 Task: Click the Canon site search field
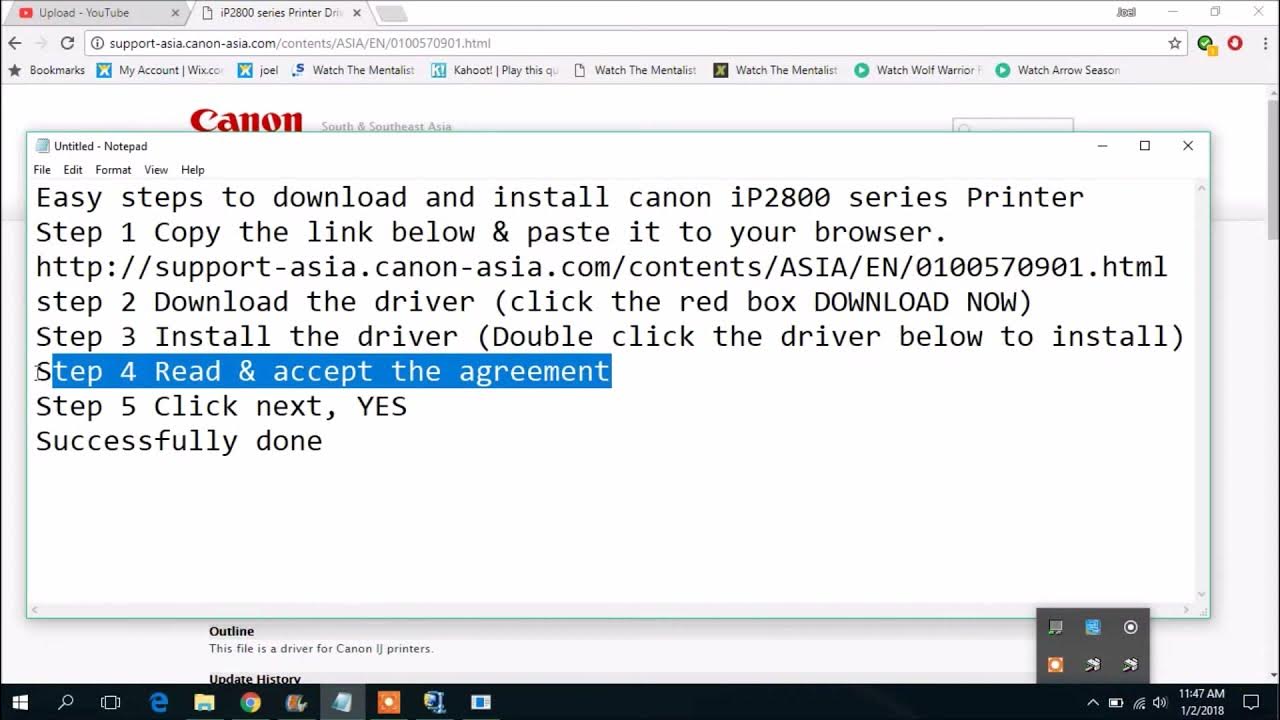tap(1013, 126)
